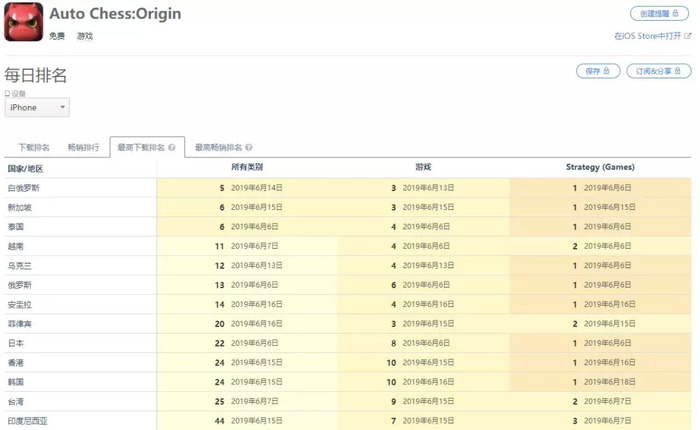The image size is (700, 430).
Task: Click the 每日排名 heading
Action: point(36,75)
